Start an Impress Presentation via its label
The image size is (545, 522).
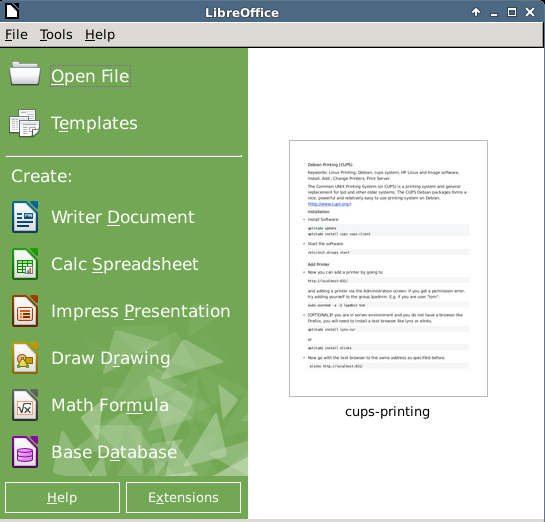click(141, 311)
